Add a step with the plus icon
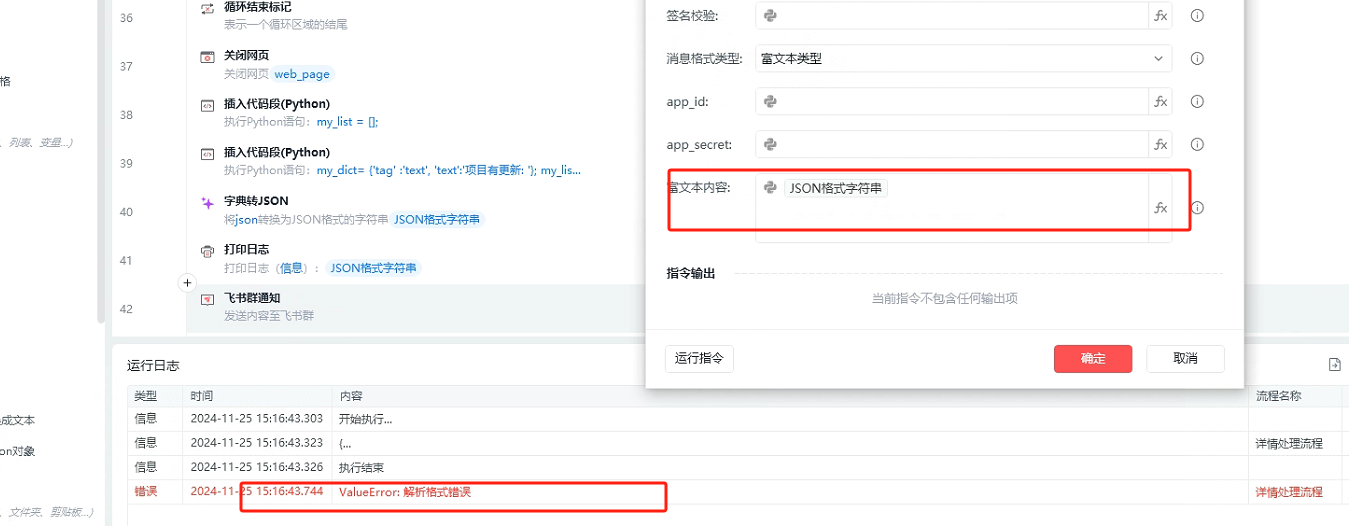1349x526 pixels. (x=187, y=284)
